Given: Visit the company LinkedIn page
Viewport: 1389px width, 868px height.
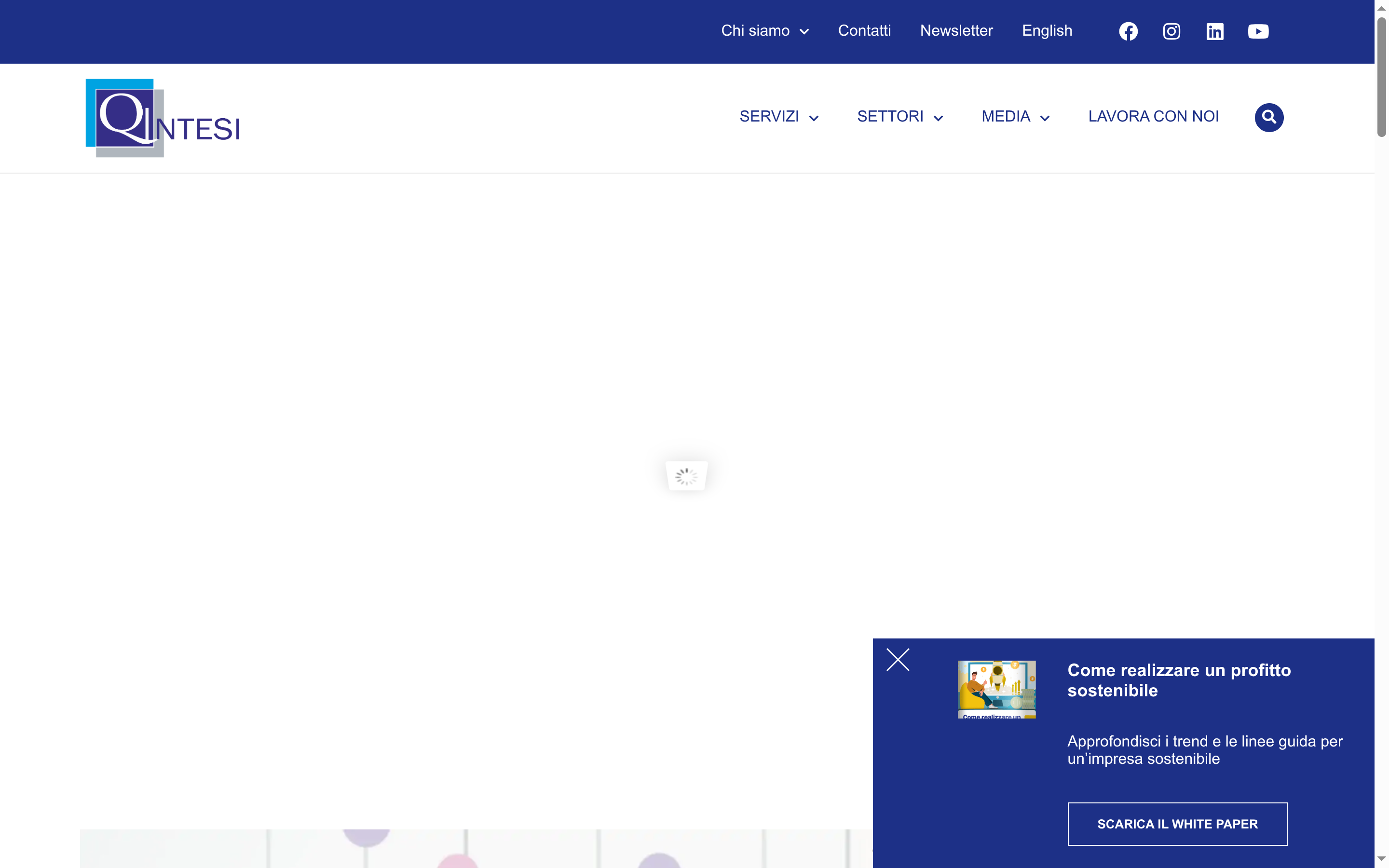Looking at the screenshot, I should [x=1215, y=31].
